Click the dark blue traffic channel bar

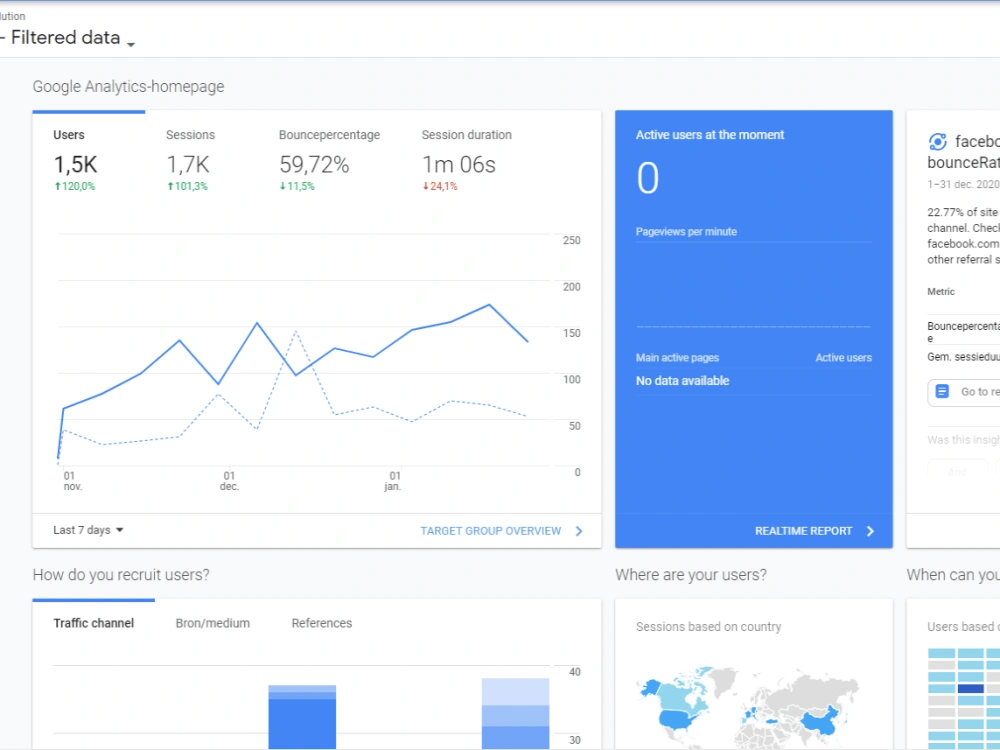(x=302, y=724)
